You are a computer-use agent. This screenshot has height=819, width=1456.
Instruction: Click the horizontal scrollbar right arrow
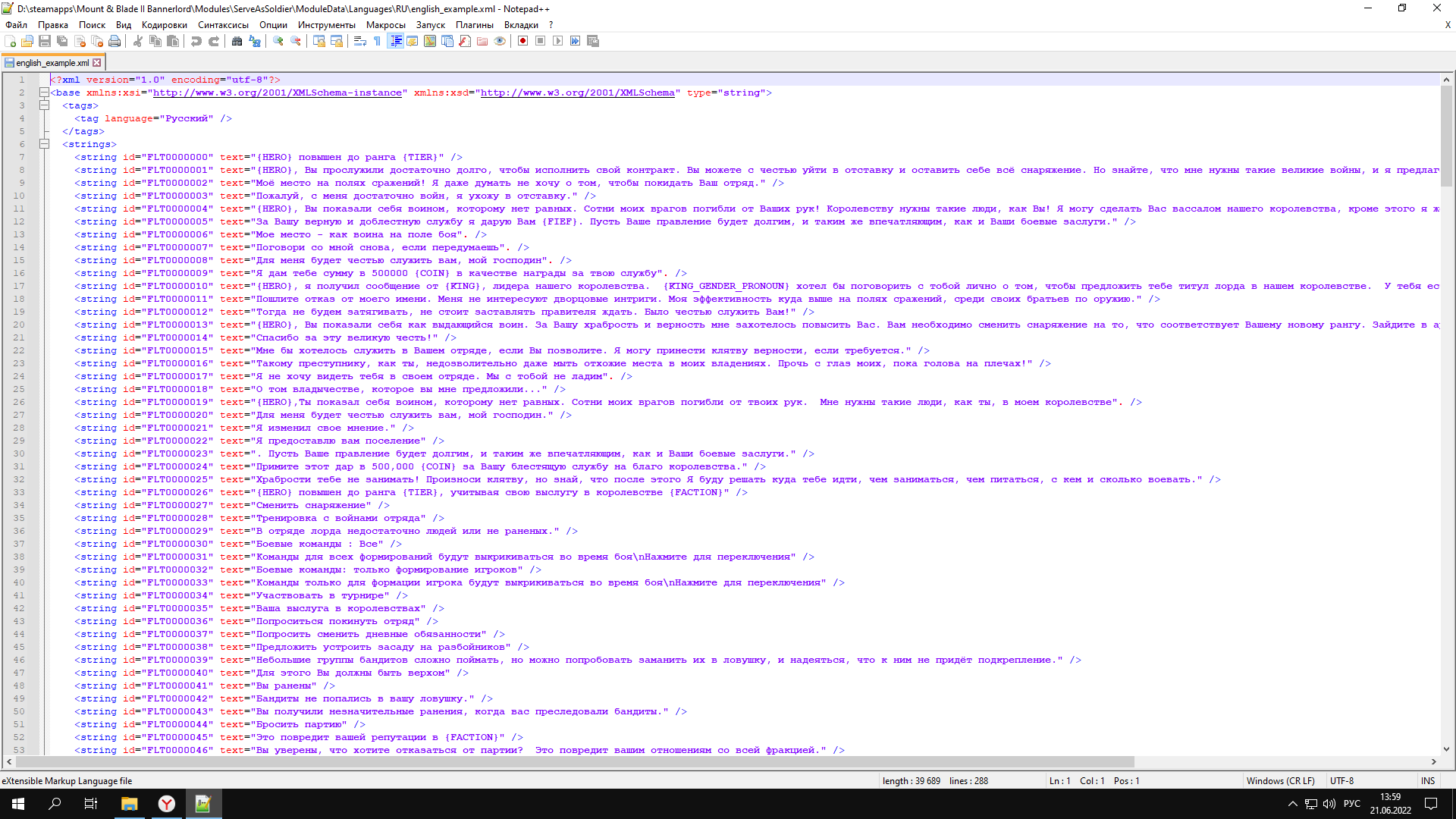pos(1433,761)
